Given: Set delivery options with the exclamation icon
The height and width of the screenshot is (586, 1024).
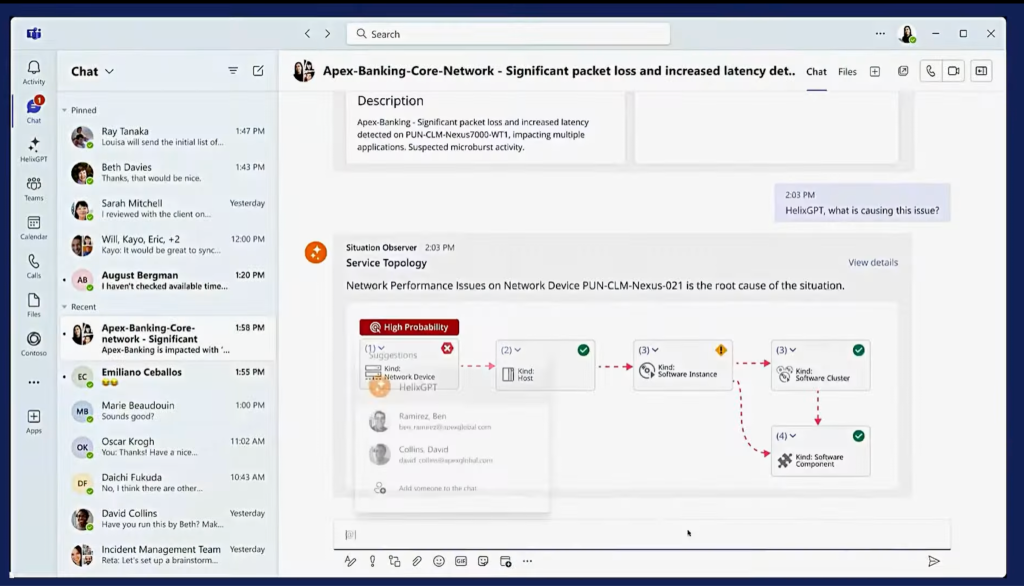Looking at the screenshot, I should (372, 561).
